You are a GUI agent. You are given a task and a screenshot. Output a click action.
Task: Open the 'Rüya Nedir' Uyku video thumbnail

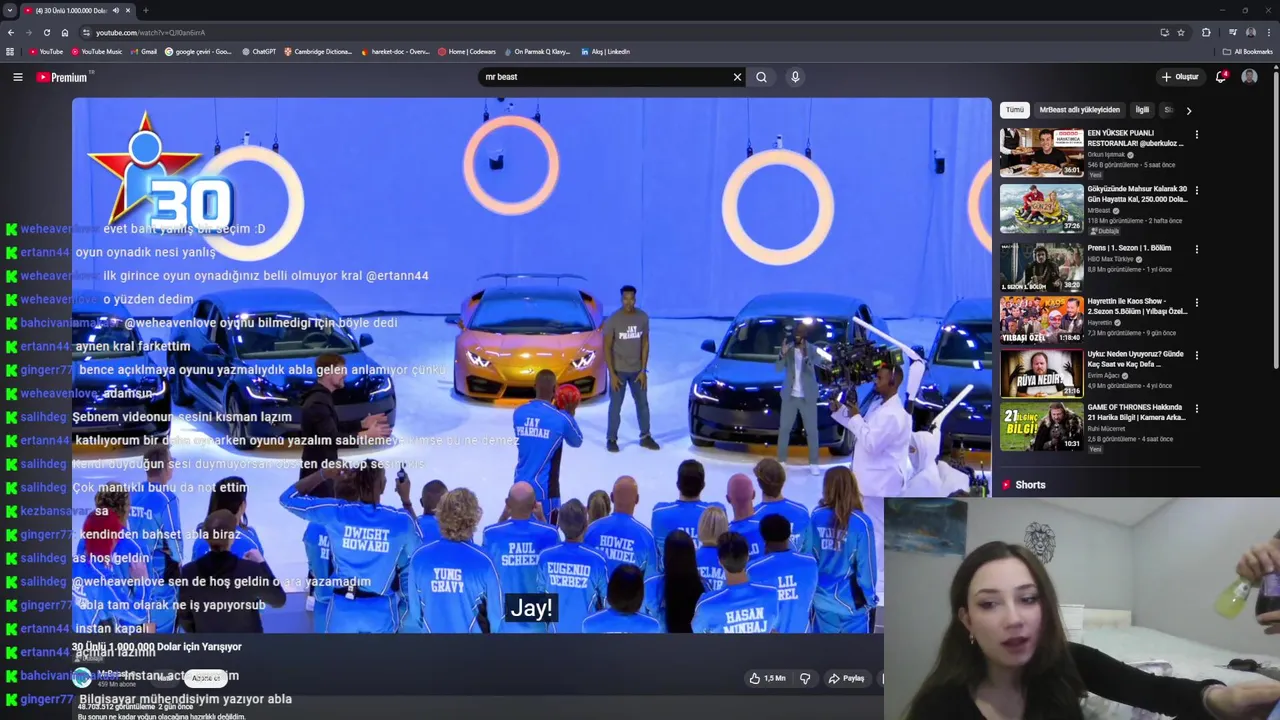[1042, 373]
